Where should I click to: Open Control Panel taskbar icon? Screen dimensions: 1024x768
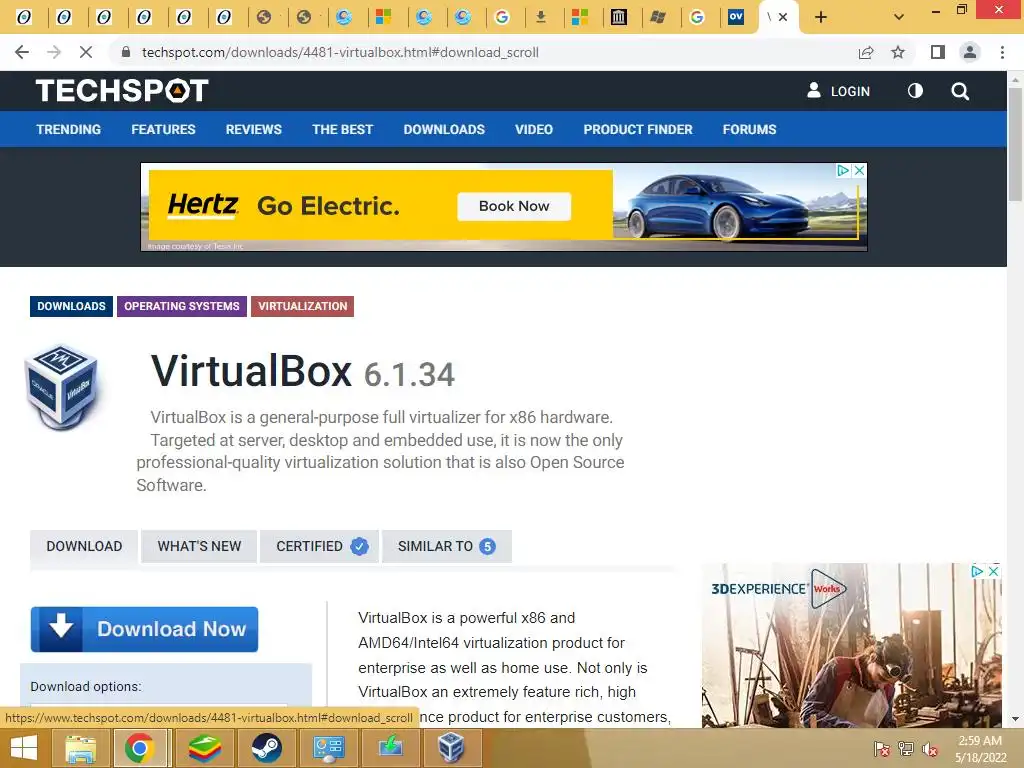click(x=328, y=748)
